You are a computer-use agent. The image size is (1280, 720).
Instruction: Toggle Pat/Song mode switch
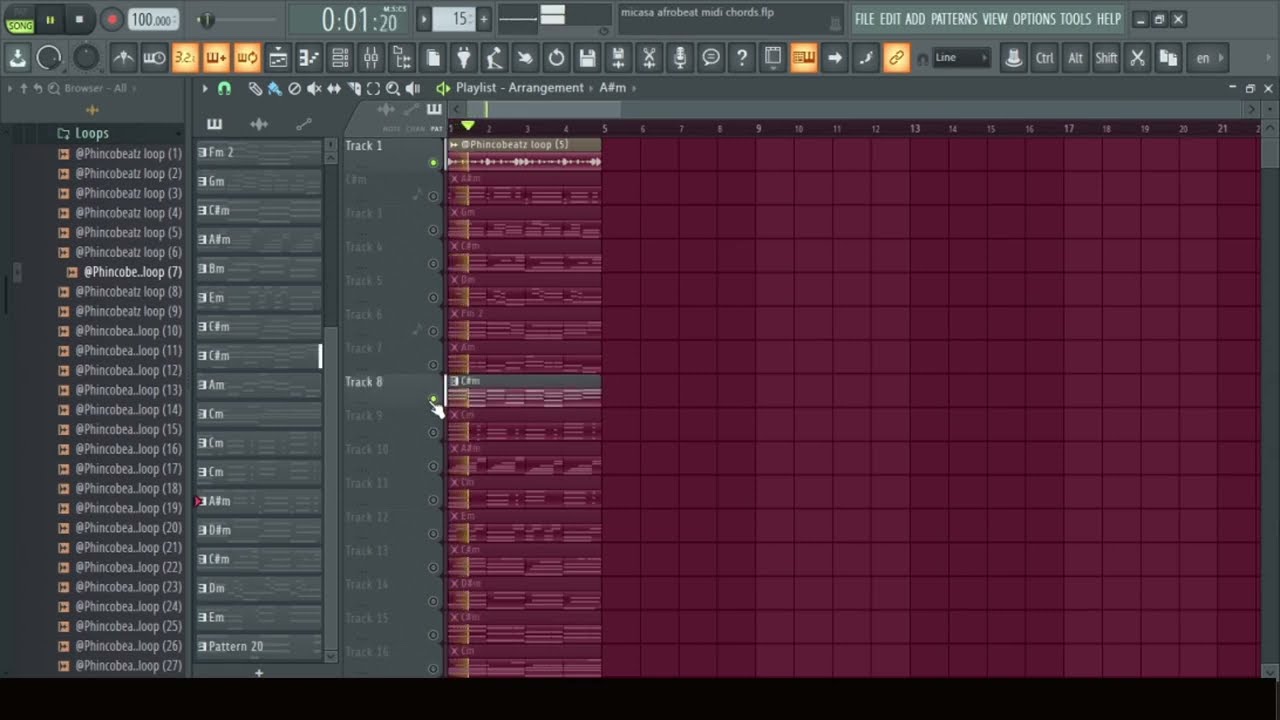pos(19,19)
